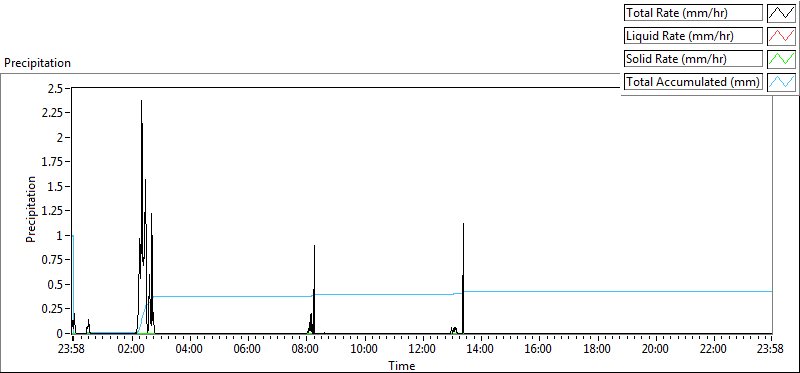The width and height of the screenshot is (800, 373).
Task: Click the 0.5 y-axis tick label
Action: pyautogui.click(x=56, y=284)
